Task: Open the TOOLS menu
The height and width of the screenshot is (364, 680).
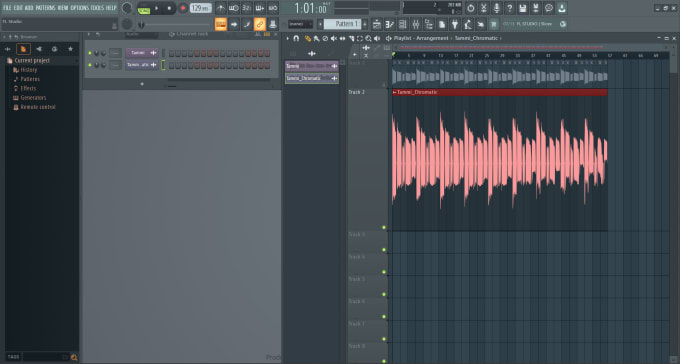Action: [97, 8]
